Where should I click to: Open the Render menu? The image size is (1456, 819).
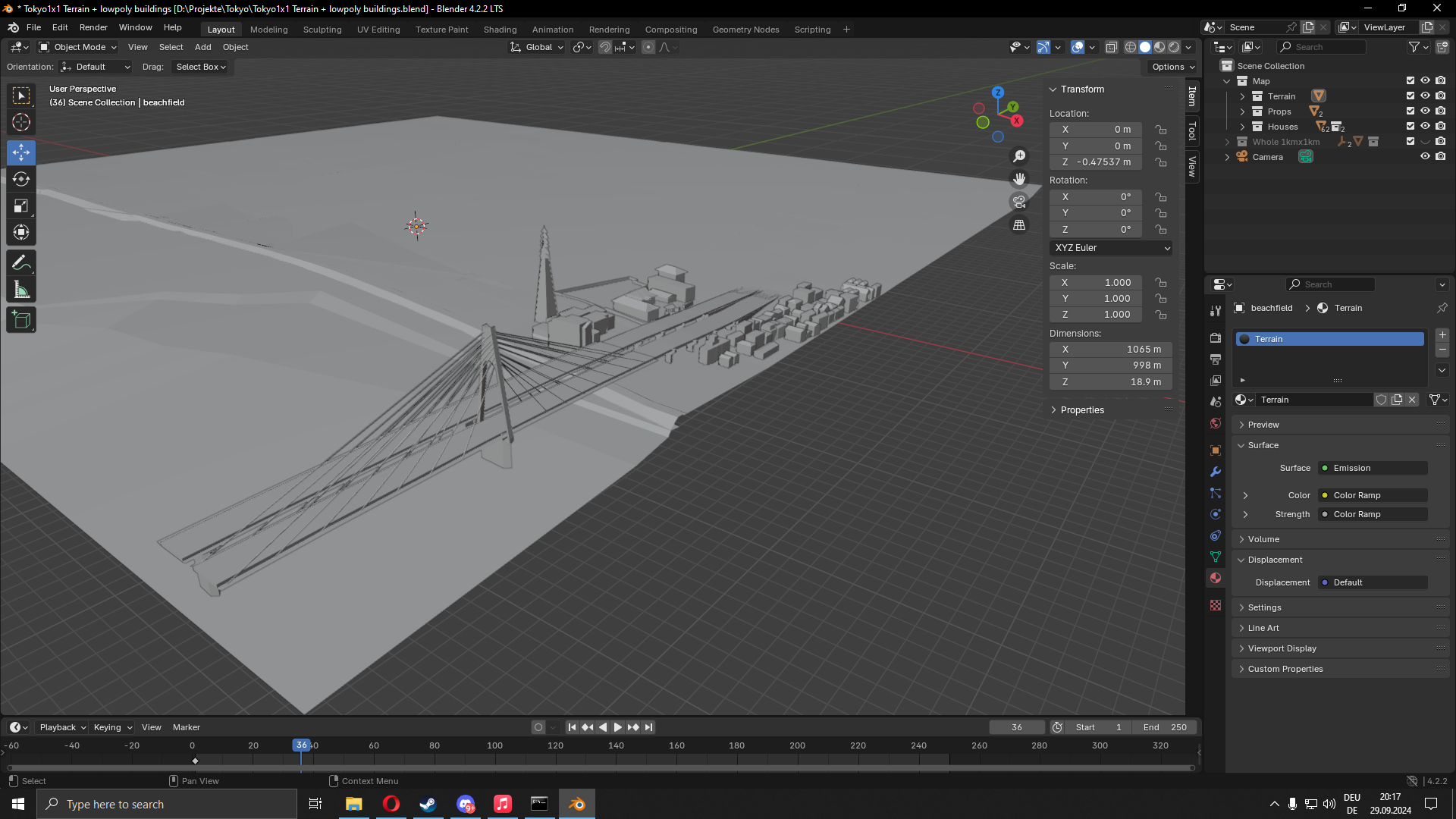point(93,27)
